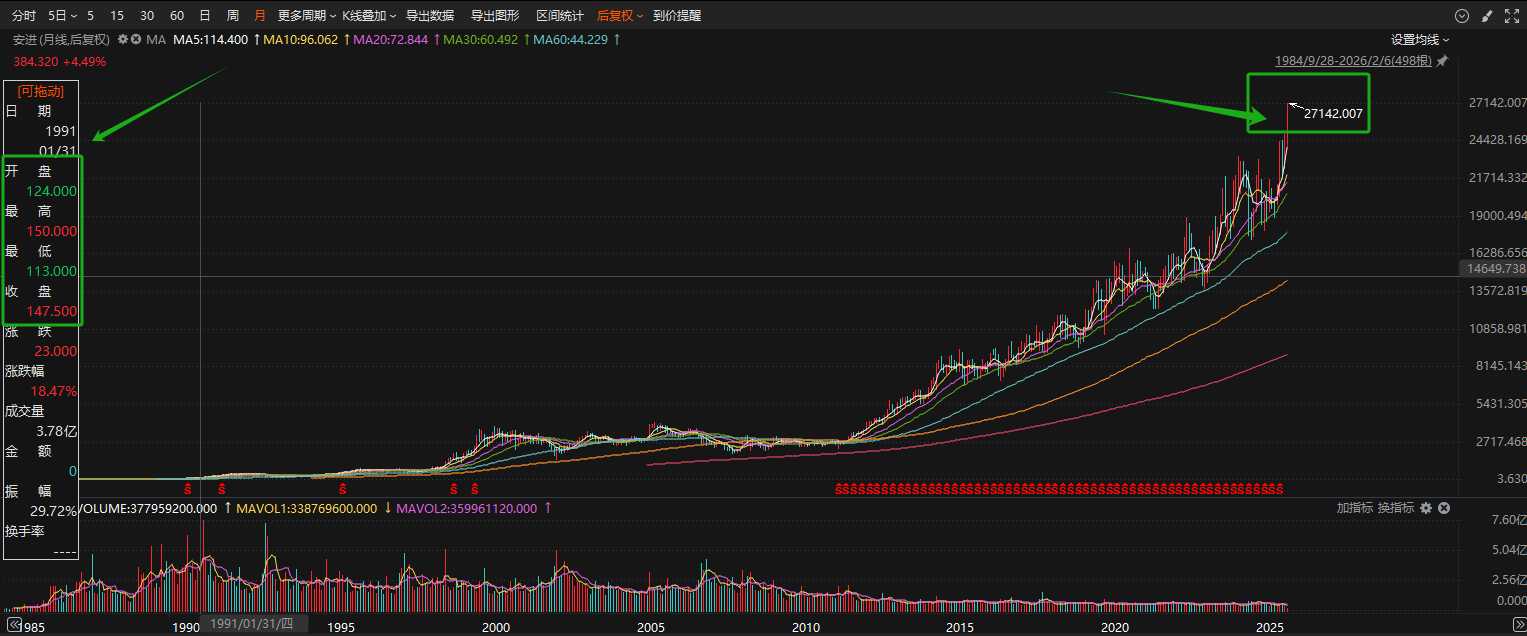Click the 150.000 high price value
The image size is (1527, 636).
52,231
